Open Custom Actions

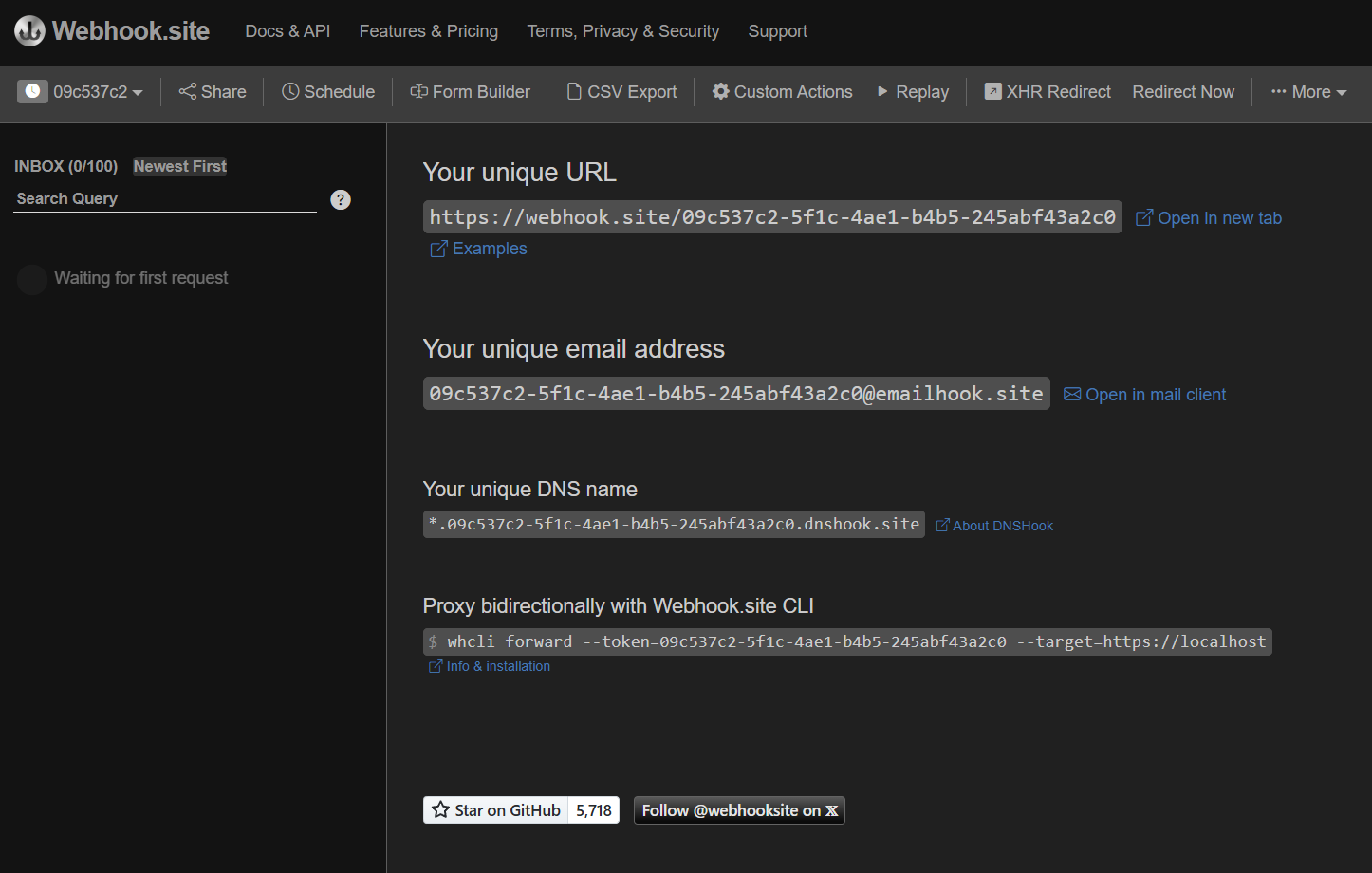point(783,92)
